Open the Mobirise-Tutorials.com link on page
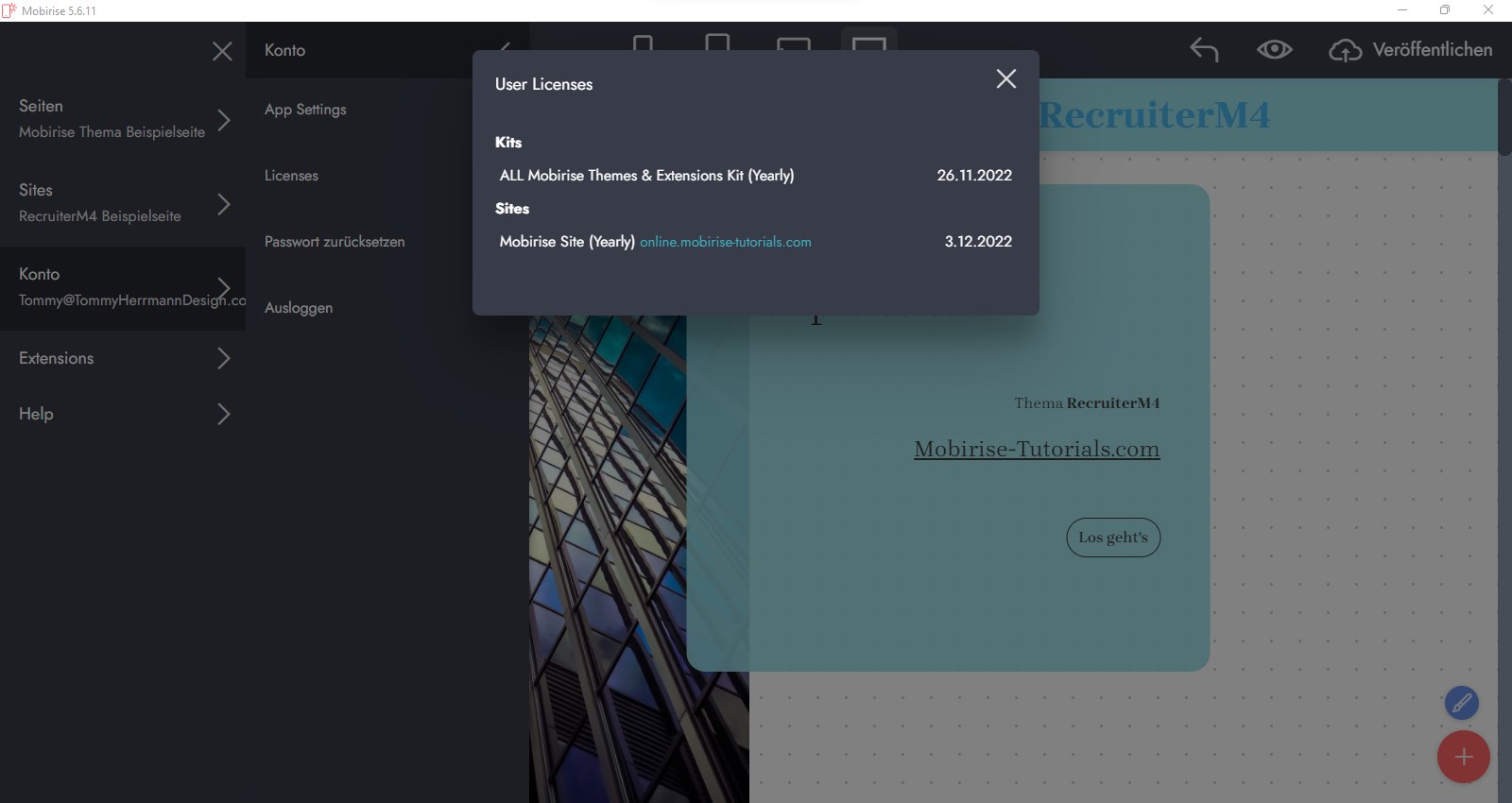 (1037, 449)
